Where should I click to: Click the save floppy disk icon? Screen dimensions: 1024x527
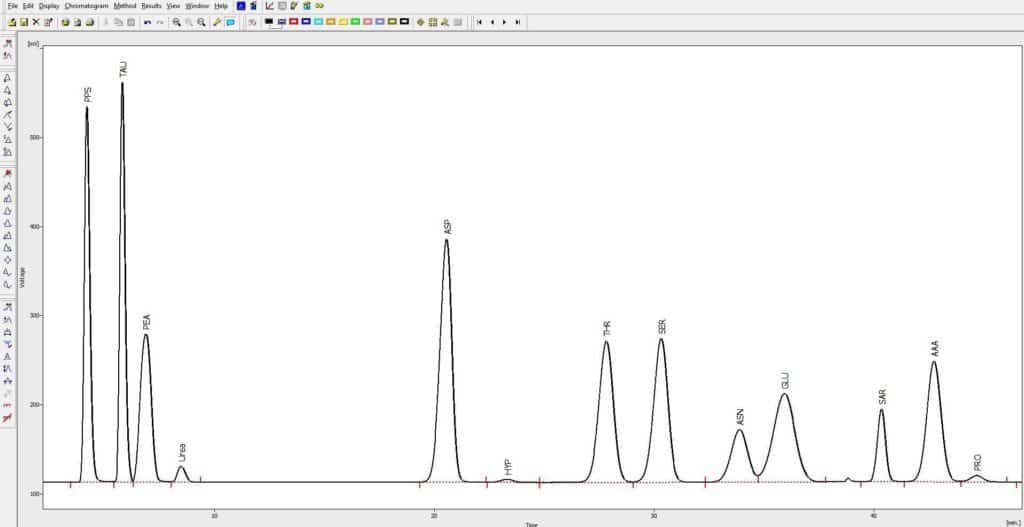[x=24, y=22]
